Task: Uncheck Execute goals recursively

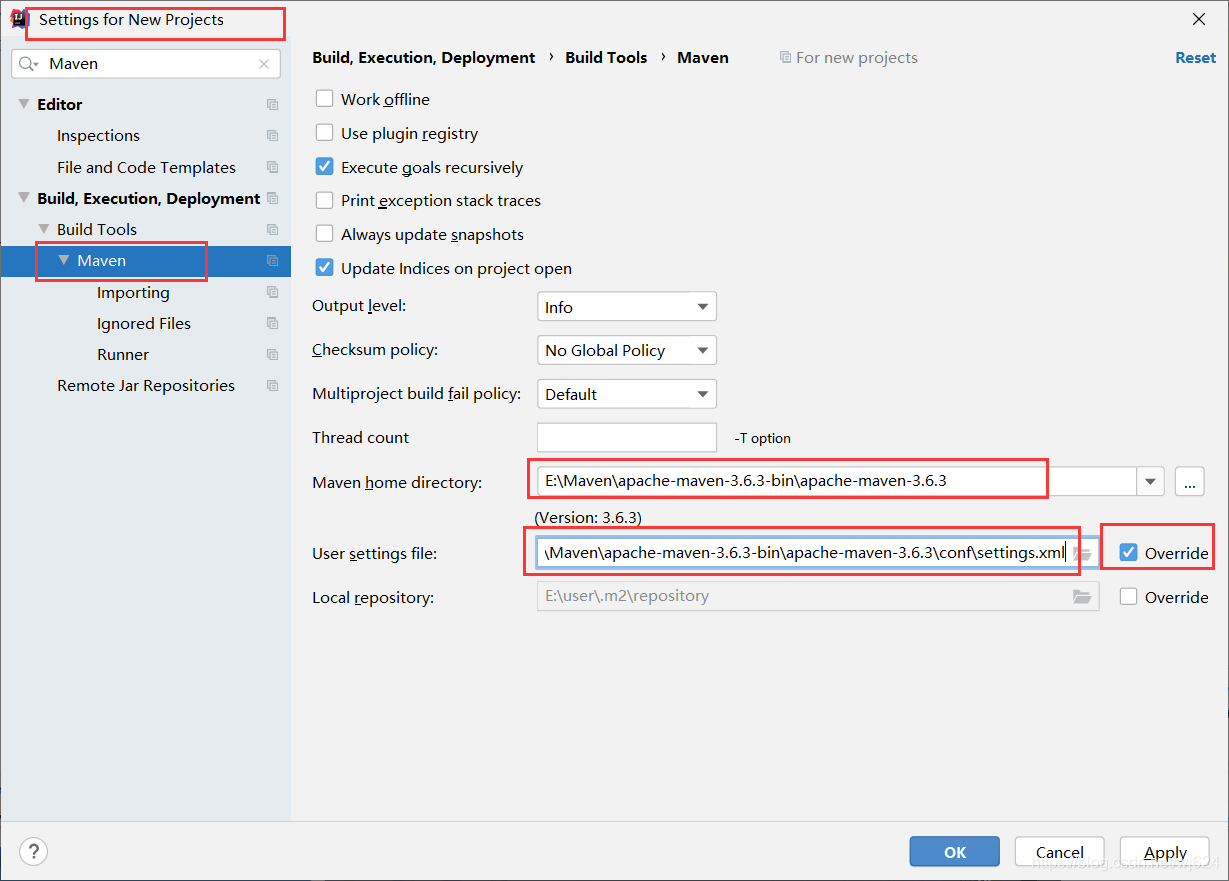Action: (x=324, y=167)
